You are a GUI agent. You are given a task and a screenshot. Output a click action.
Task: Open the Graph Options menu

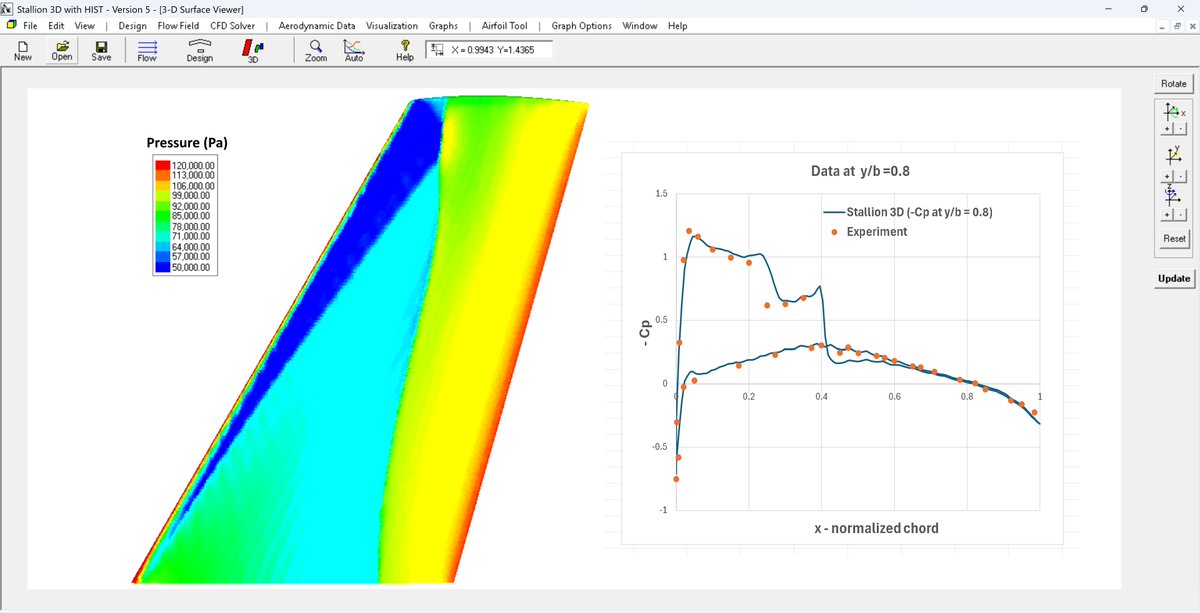[x=581, y=25]
